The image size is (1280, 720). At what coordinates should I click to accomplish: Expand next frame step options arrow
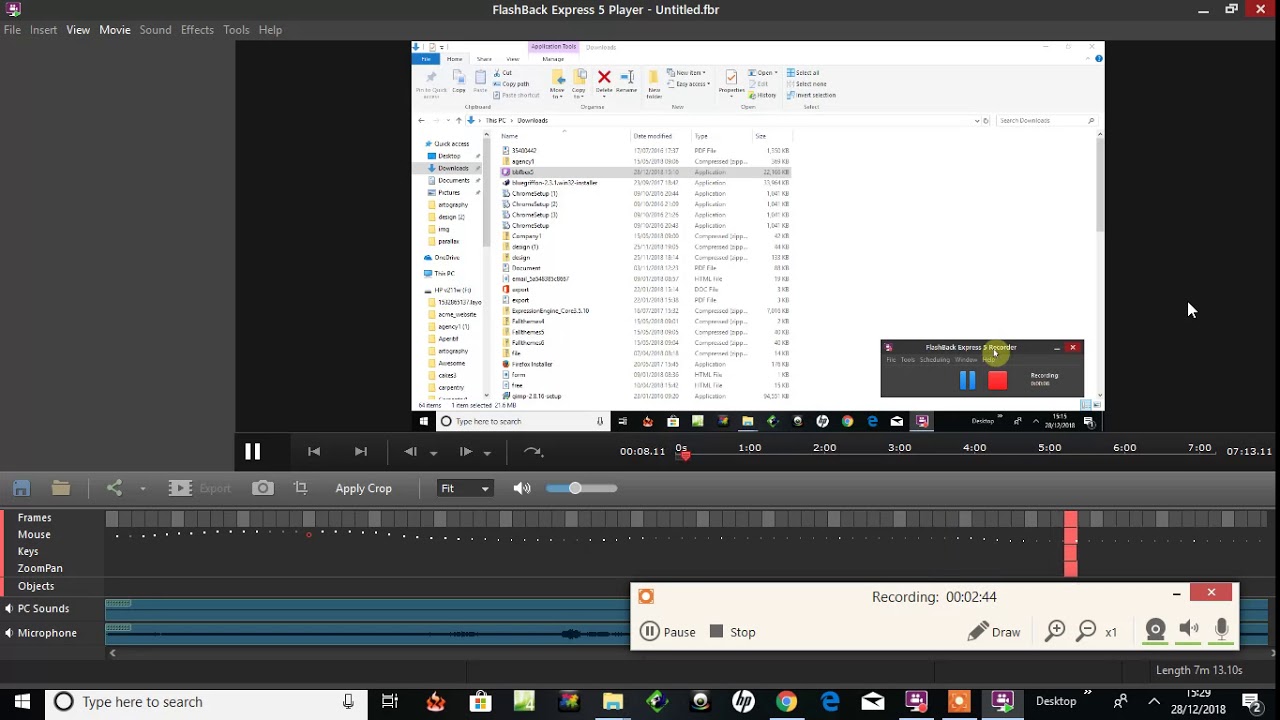tap(487, 453)
